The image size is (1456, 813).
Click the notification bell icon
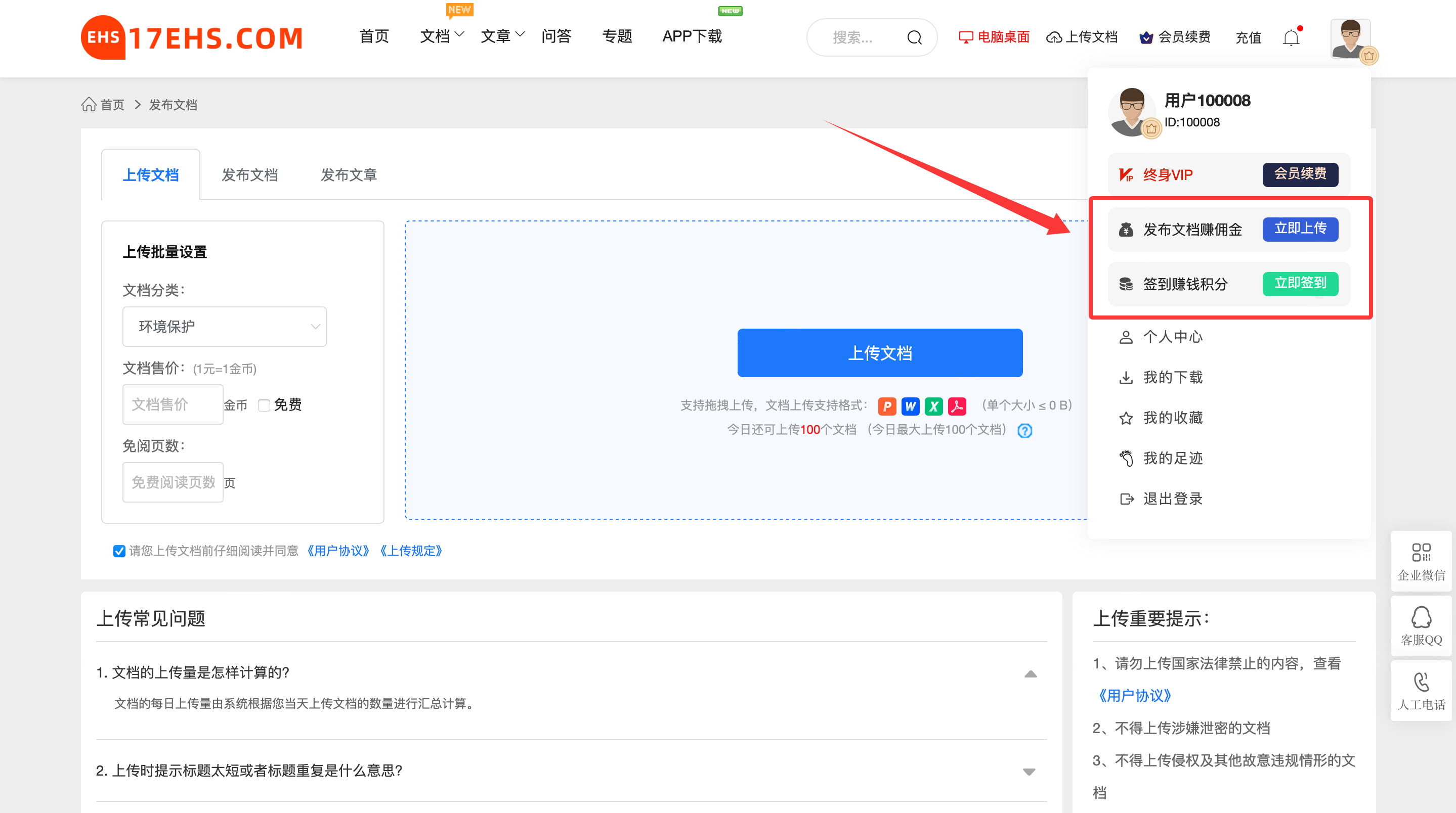(1292, 37)
